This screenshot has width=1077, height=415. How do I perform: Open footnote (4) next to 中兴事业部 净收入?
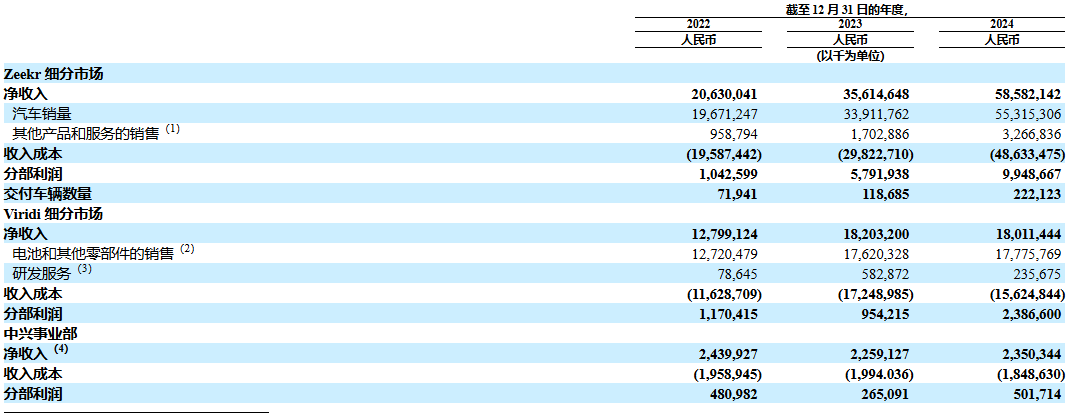62,349
